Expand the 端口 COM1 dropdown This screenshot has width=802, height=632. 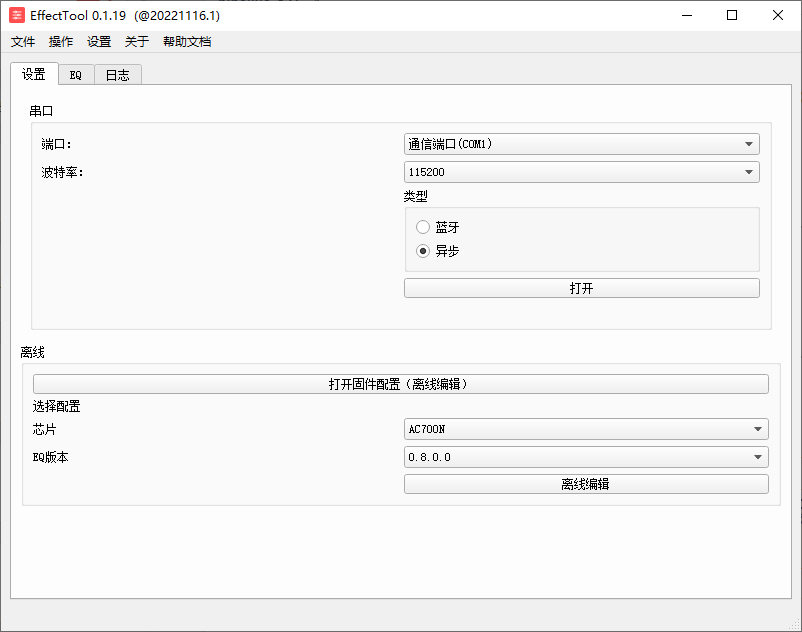(582, 144)
